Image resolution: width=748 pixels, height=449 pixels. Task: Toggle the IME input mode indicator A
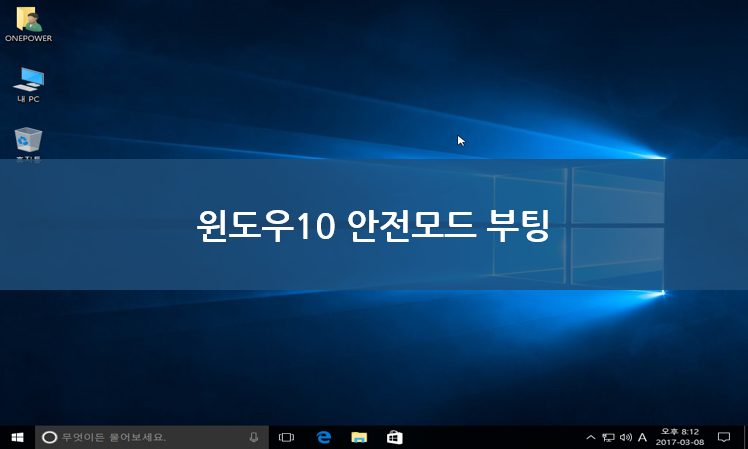coord(643,437)
